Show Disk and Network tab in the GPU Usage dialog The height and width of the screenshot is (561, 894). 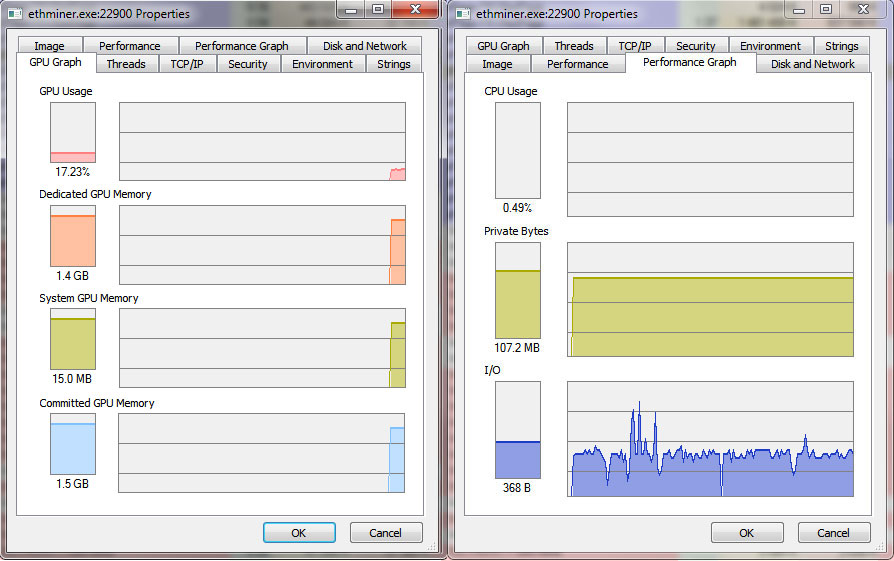[364, 46]
